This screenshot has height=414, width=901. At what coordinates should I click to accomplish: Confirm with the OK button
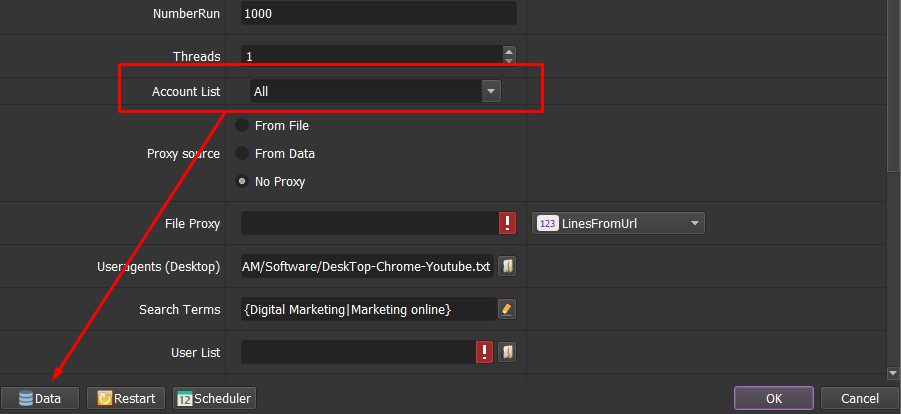point(773,398)
